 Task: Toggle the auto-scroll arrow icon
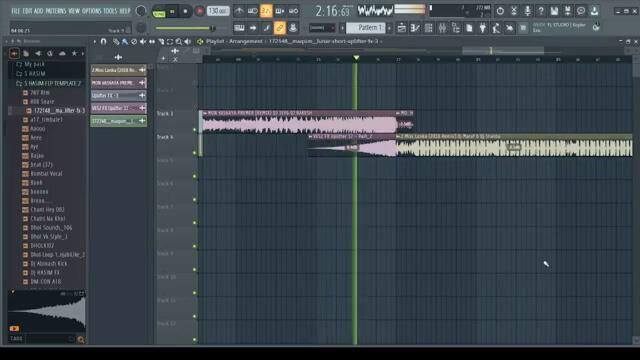(x=253, y=28)
